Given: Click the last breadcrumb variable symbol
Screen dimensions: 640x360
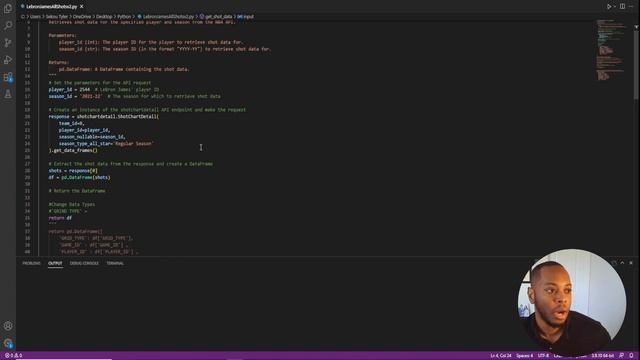Looking at the screenshot, I should click(x=245, y=17).
